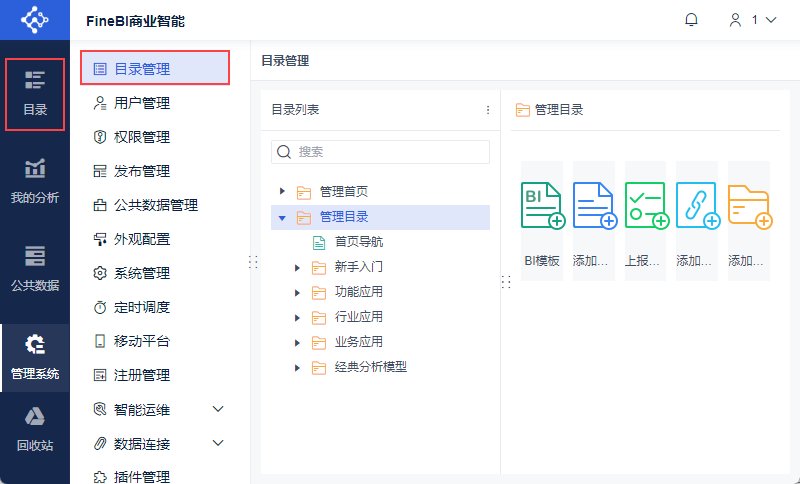Click the add link icon
This screenshot has height=484, width=800.
(x=697, y=206)
